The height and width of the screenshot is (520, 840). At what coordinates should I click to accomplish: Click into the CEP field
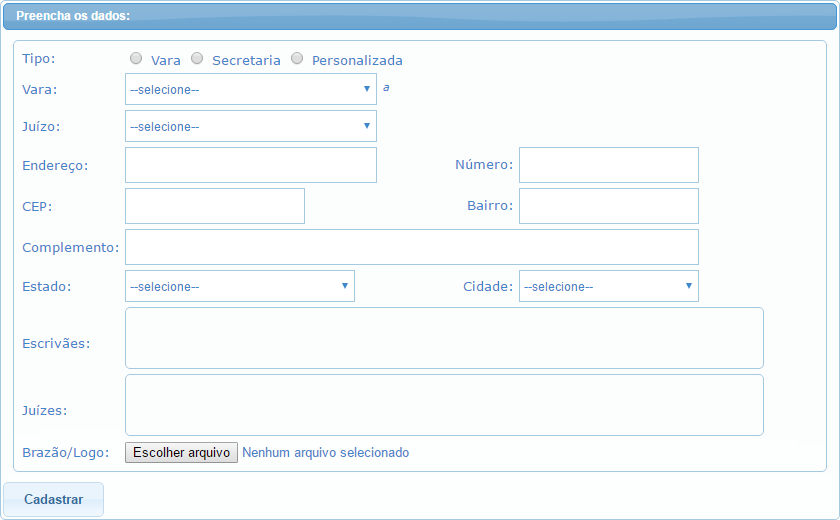(214, 206)
